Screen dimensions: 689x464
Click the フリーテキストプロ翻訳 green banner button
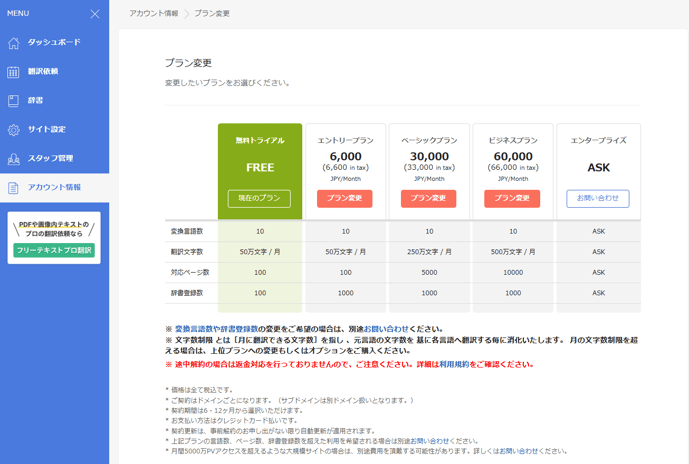[54, 250]
